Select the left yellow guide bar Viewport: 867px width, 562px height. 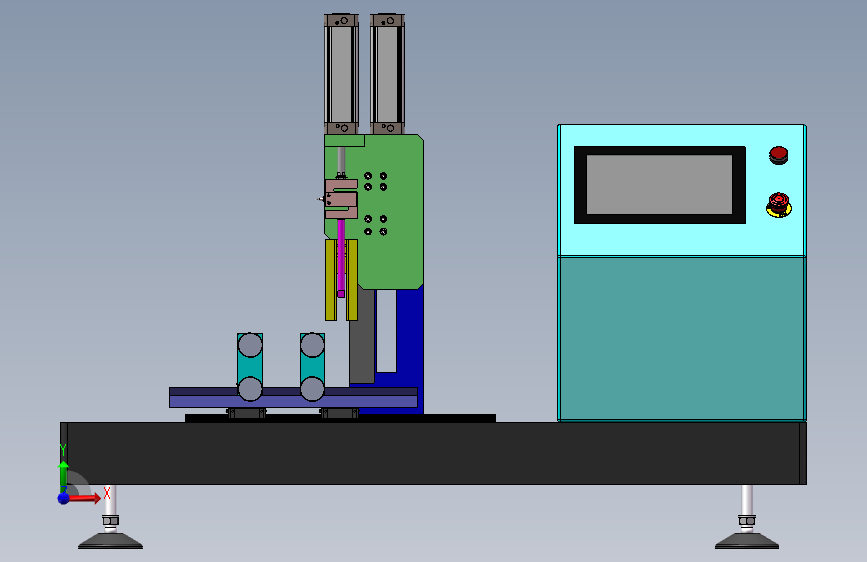click(x=331, y=280)
